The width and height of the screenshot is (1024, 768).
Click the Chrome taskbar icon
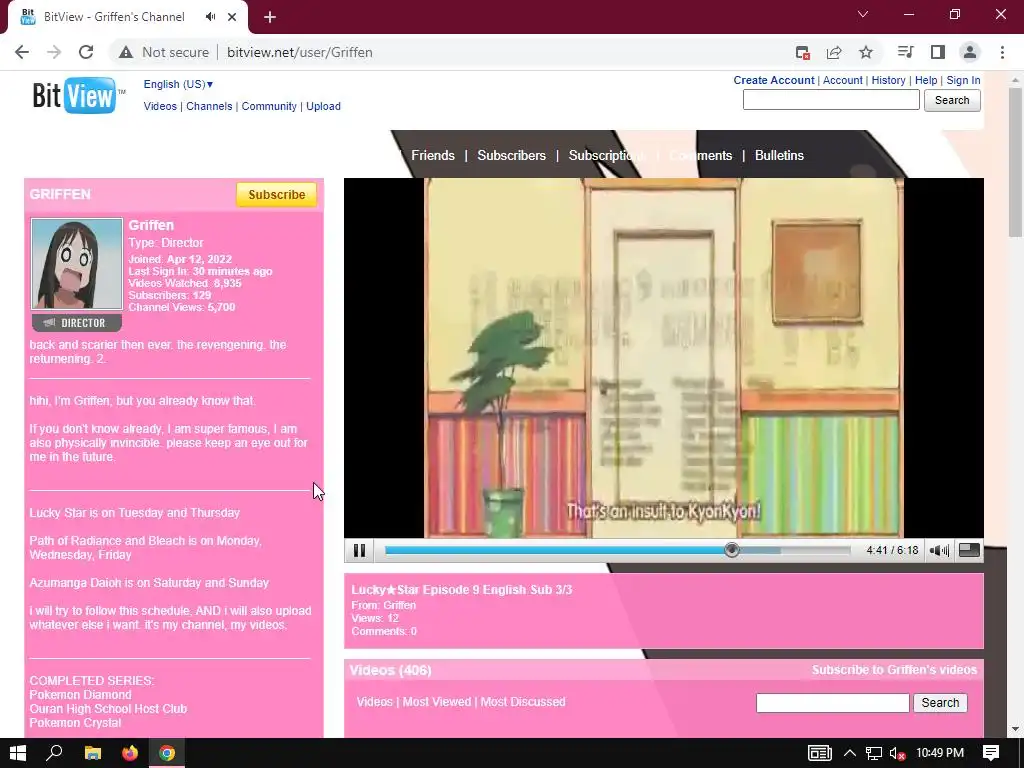click(x=167, y=753)
